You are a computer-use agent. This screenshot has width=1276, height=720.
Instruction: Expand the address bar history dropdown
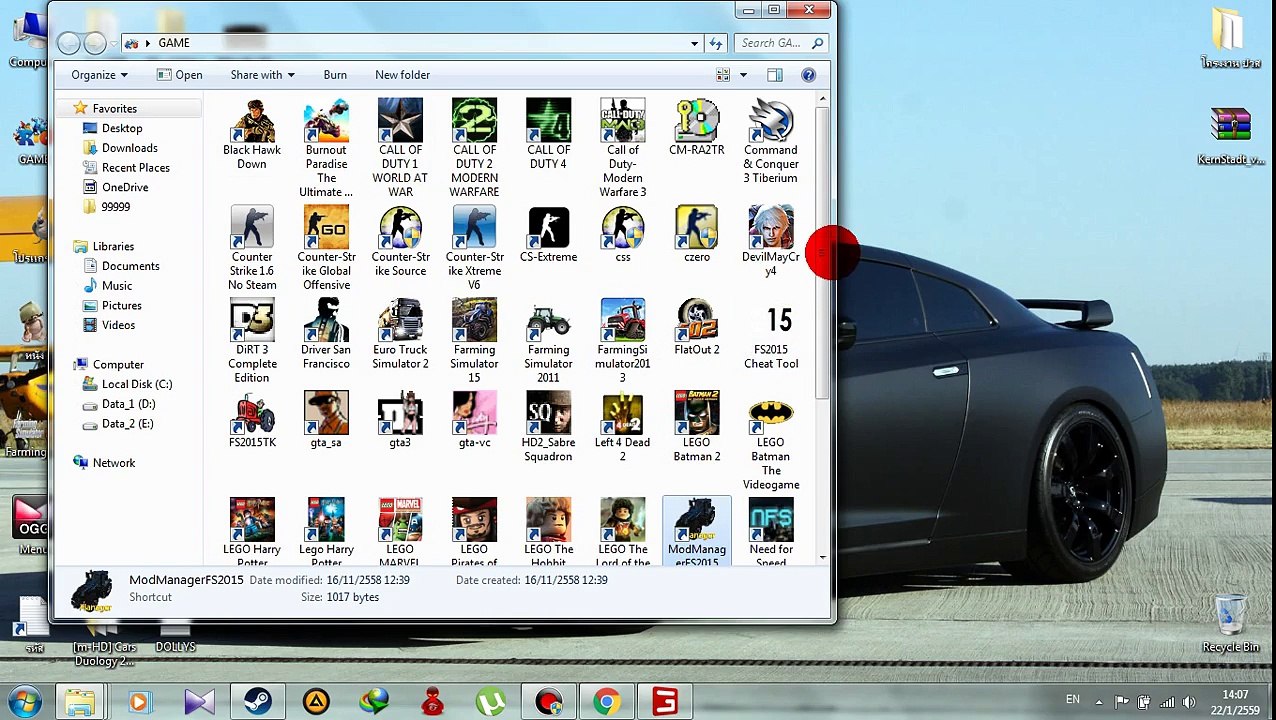click(694, 43)
